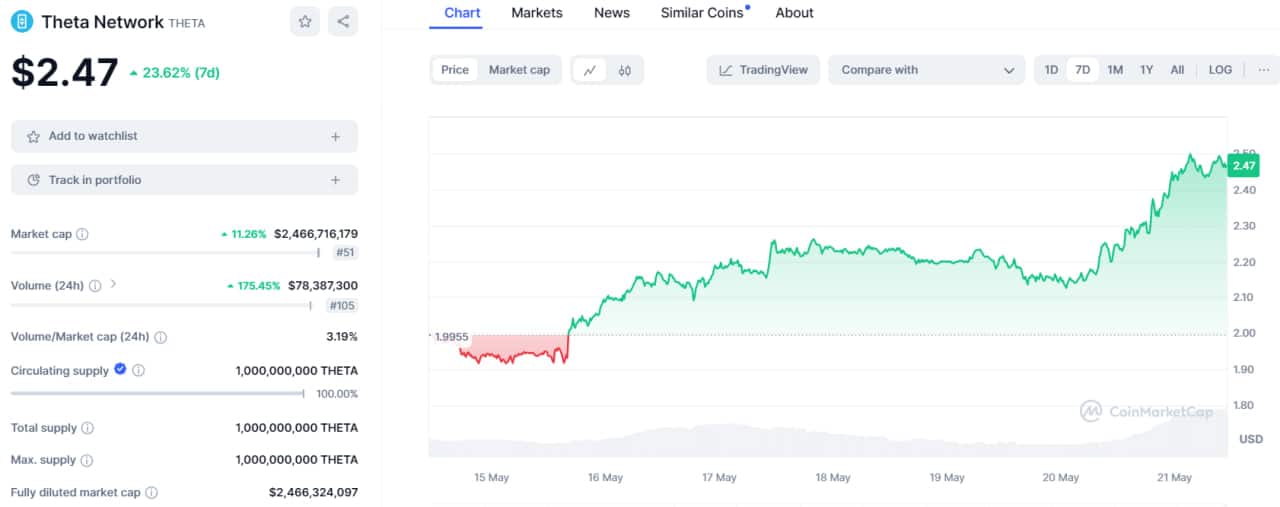The height and width of the screenshot is (507, 1280).
Task: Open Fully diluted market cap info icon
Action: [151, 492]
